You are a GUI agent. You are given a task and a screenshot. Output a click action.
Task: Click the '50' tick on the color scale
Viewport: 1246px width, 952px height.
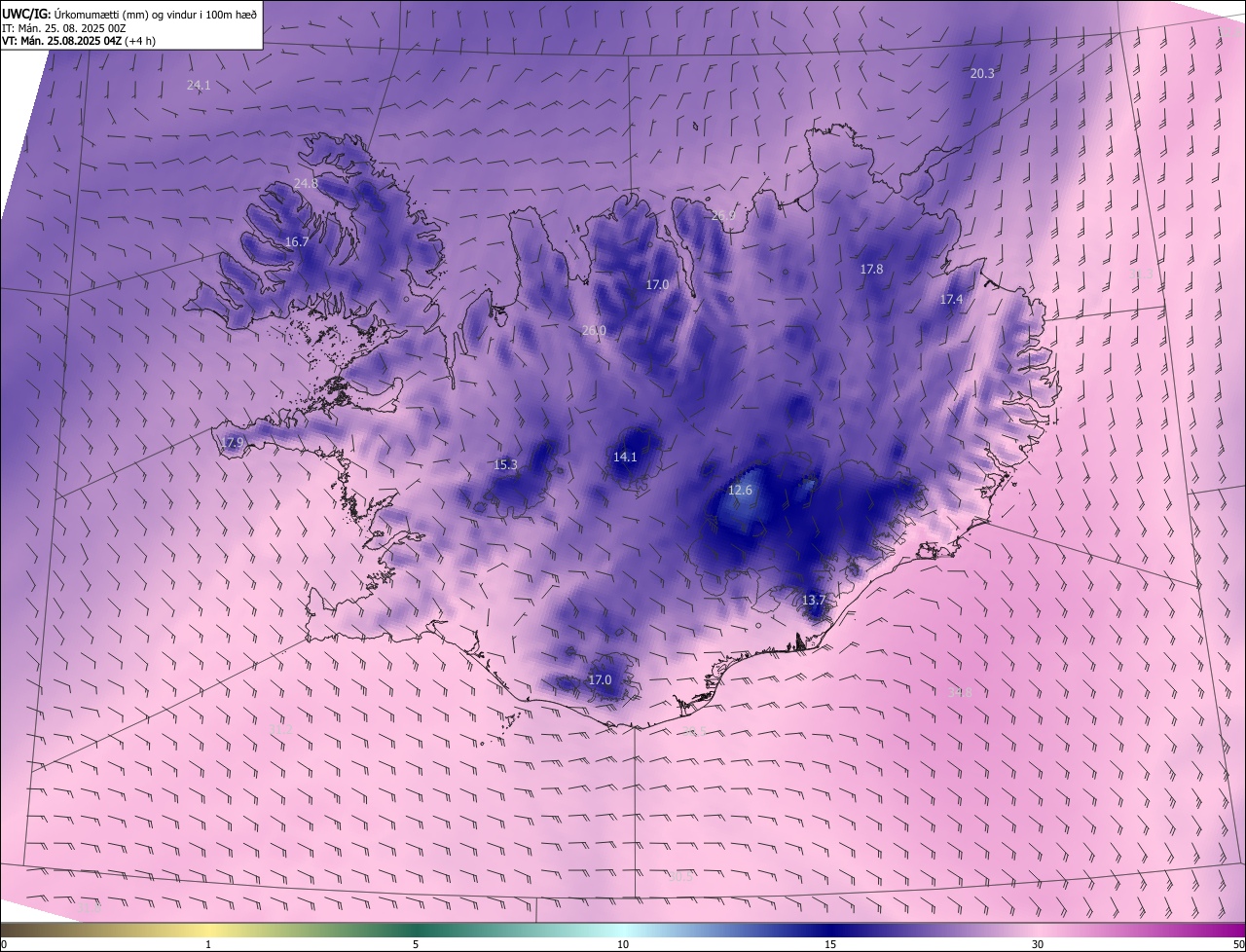[x=1238, y=944]
